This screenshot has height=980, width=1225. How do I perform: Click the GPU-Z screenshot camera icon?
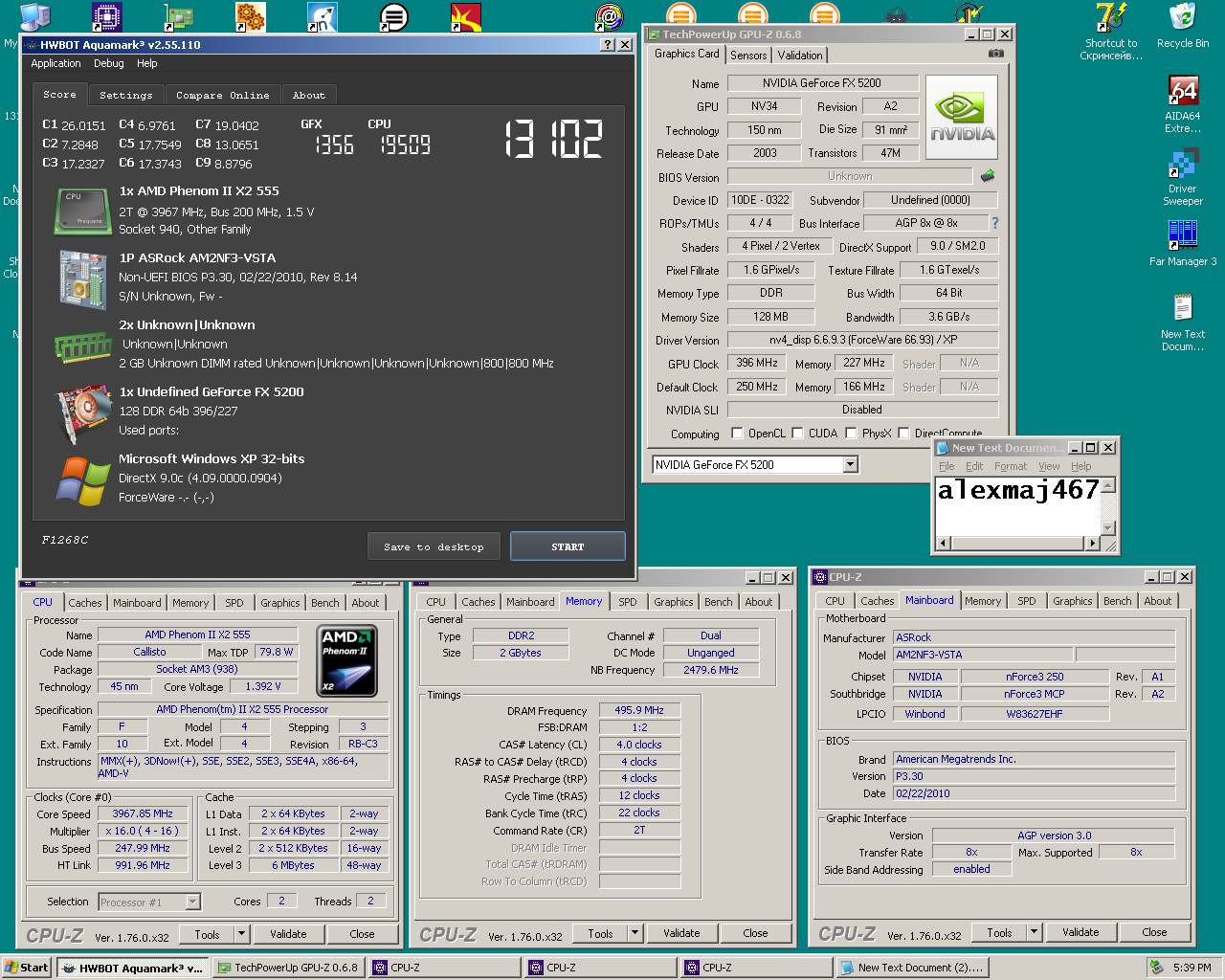996,54
